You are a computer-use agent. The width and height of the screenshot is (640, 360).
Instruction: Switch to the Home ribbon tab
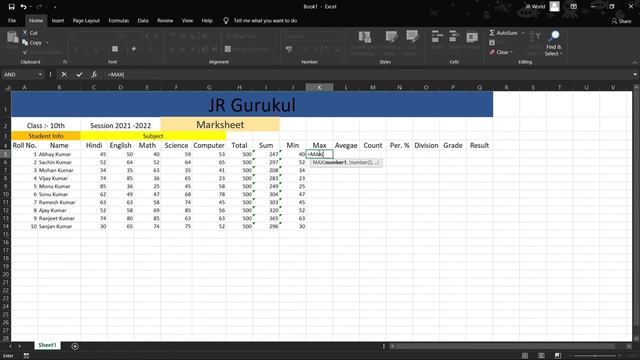coord(36,20)
